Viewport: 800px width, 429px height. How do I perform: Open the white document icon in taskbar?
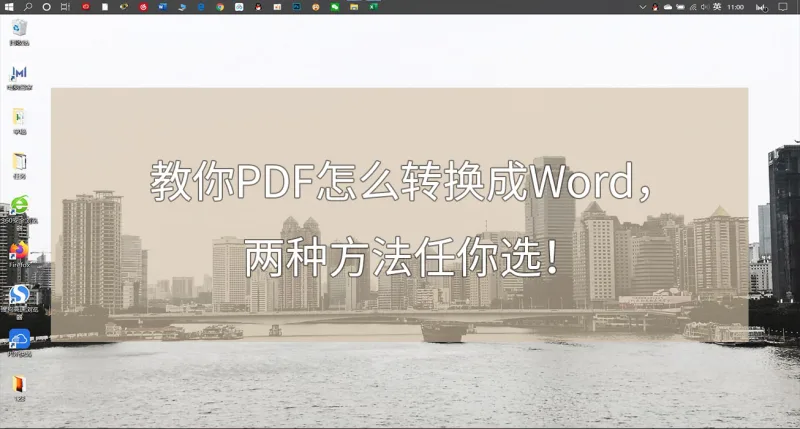tap(105, 7)
